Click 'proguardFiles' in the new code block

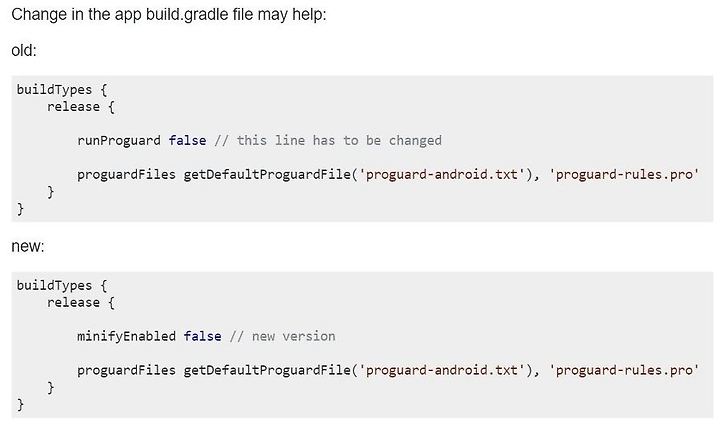tap(126, 370)
